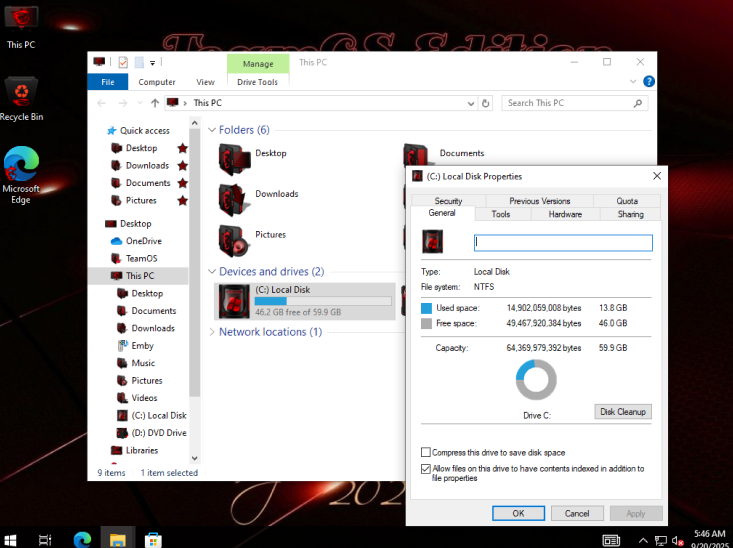The image size is (733, 548).
Task: Click the Disk Cleanup button
Action: 623,412
